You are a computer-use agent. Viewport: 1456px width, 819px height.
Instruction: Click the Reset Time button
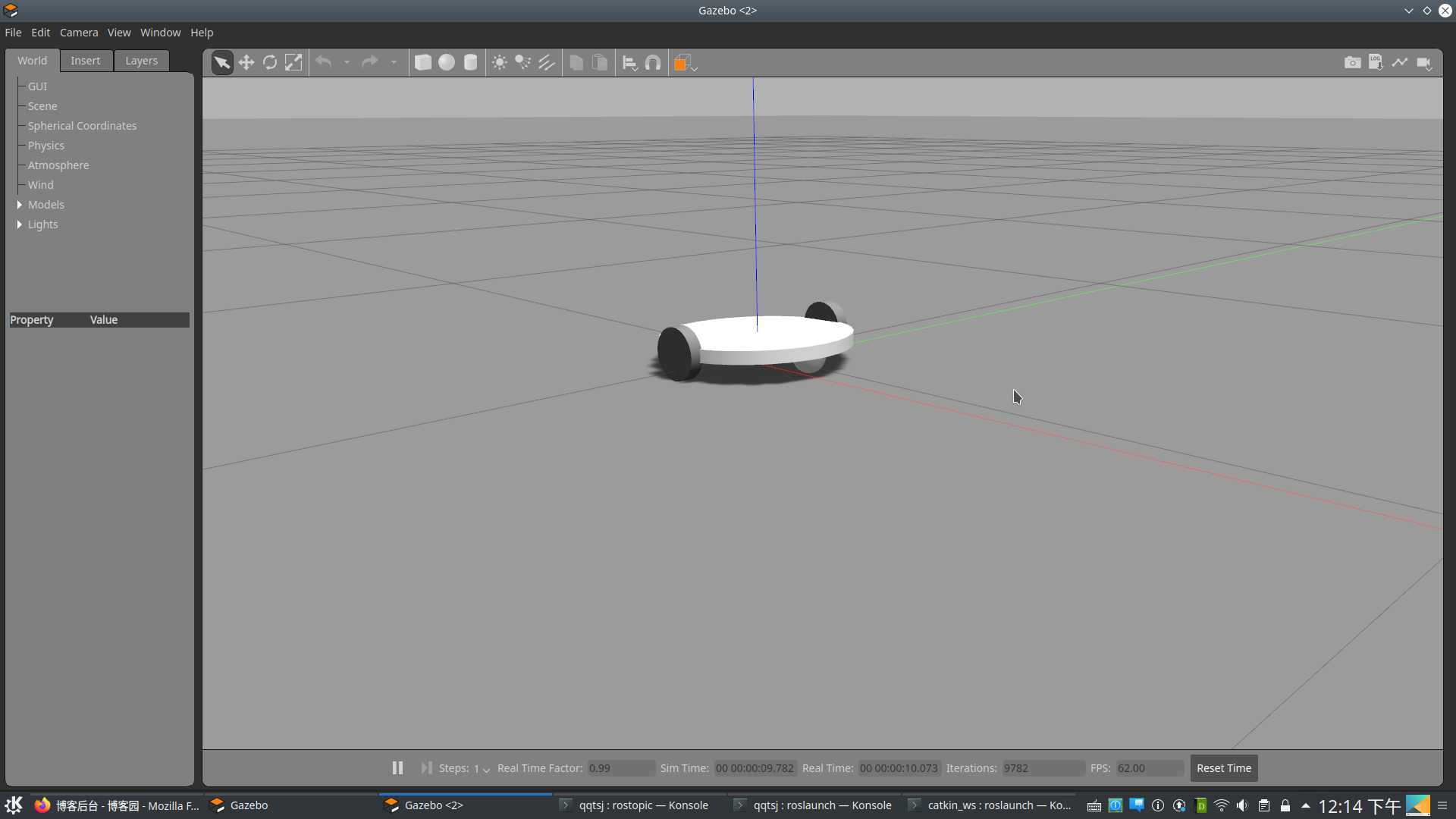(1223, 768)
